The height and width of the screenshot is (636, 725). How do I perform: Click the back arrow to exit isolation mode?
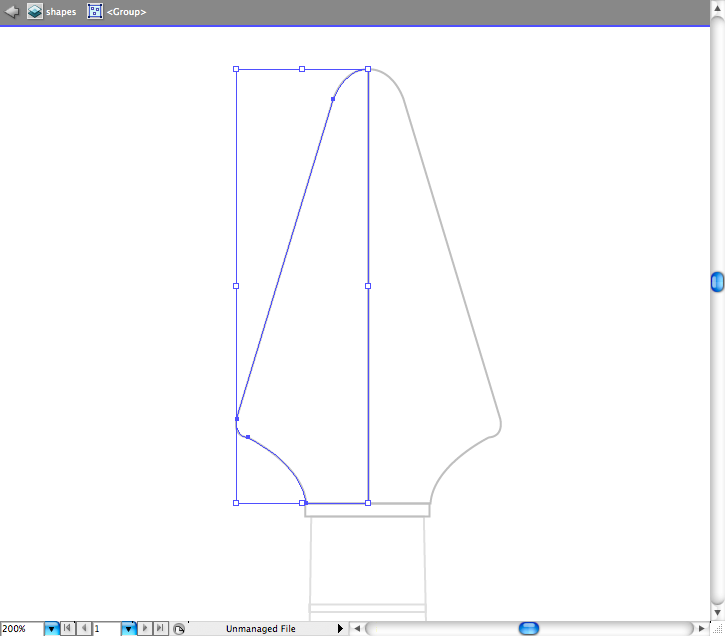[12, 12]
